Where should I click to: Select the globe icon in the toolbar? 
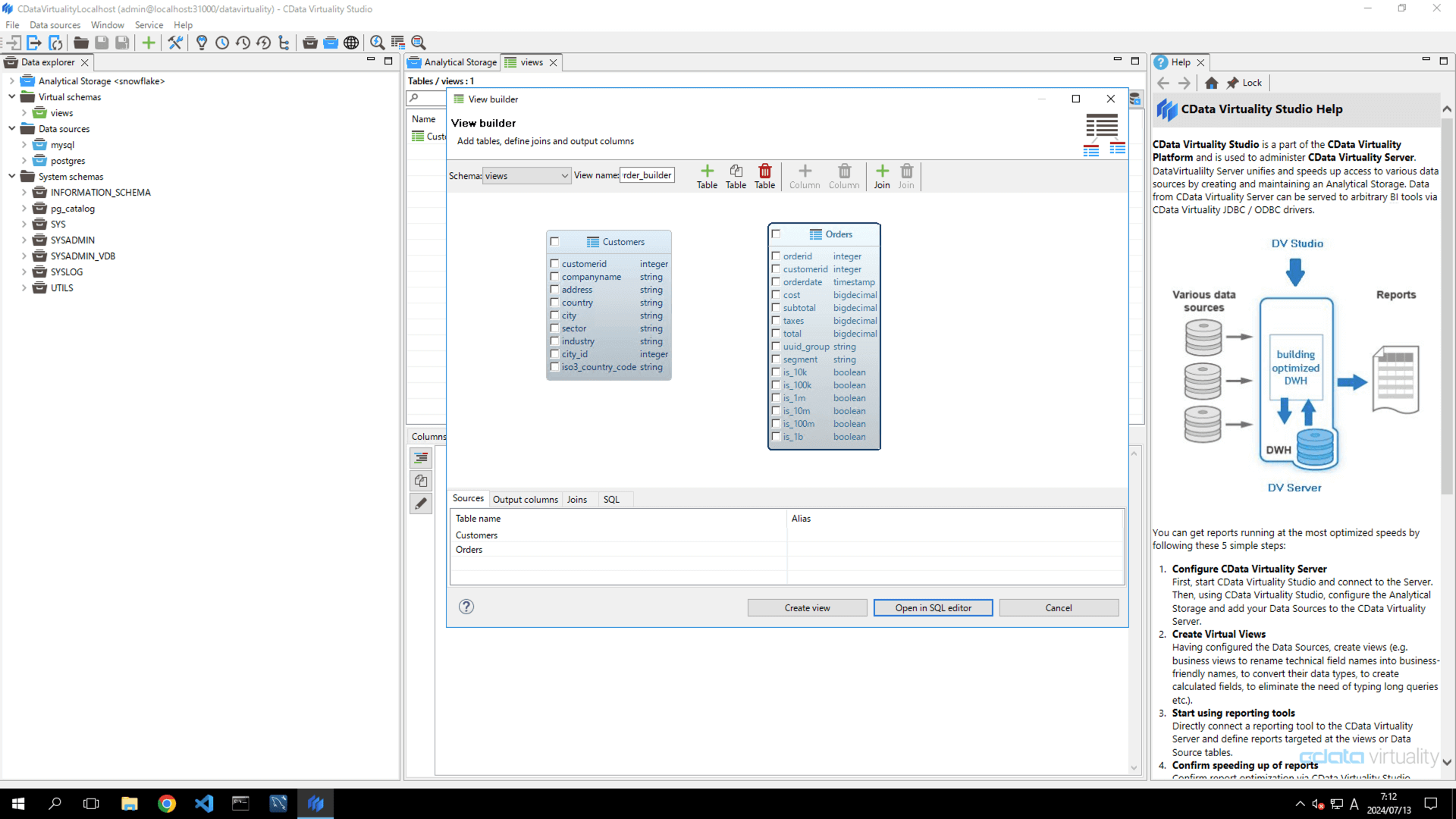(x=351, y=42)
